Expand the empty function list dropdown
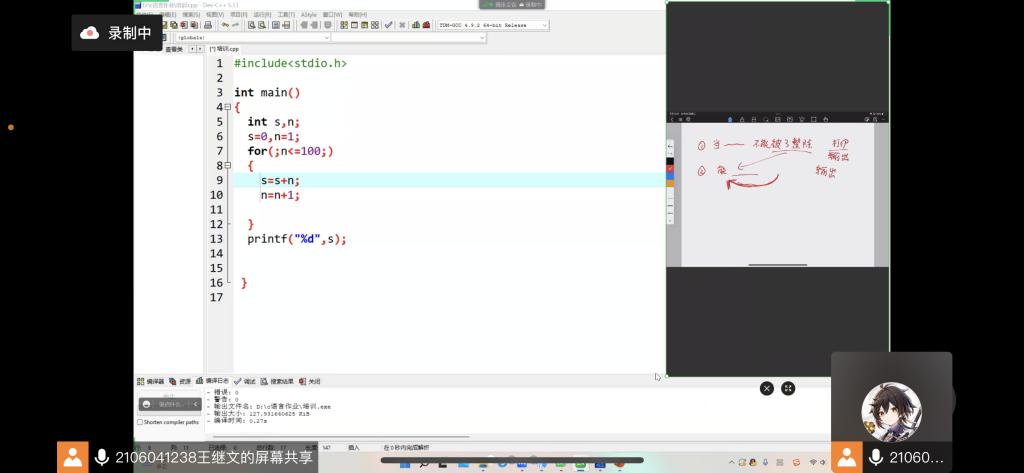This screenshot has height=473, width=1024. [x=481, y=37]
